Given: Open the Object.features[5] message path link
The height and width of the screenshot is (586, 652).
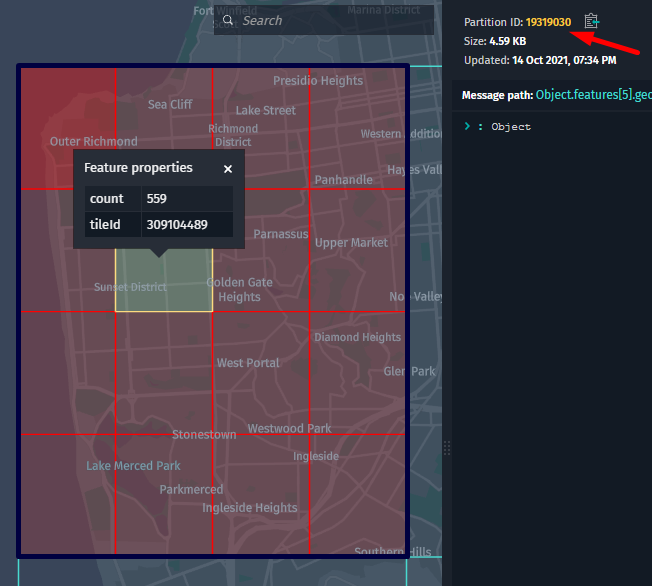Looking at the screenshot, I should (593, 95).
